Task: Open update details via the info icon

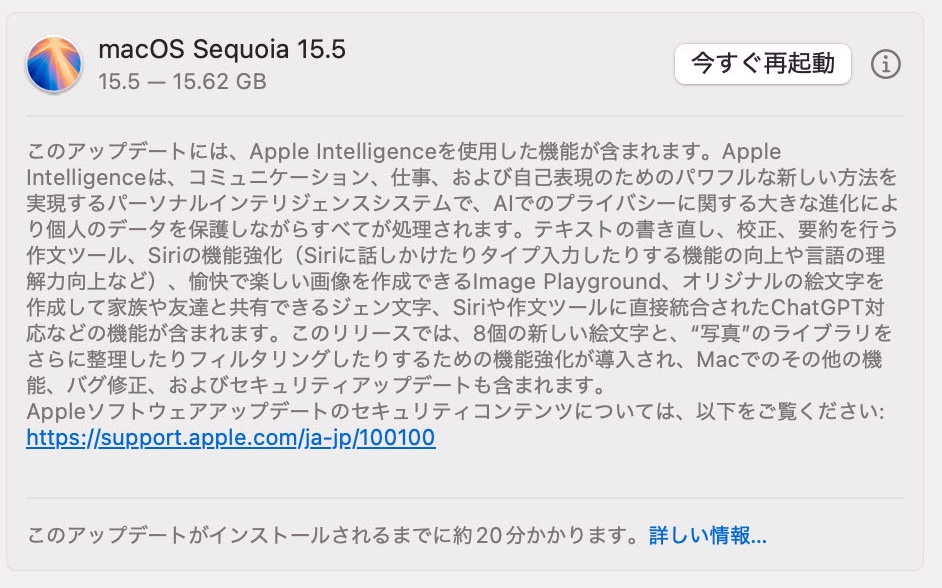Action: click(886, 64)
